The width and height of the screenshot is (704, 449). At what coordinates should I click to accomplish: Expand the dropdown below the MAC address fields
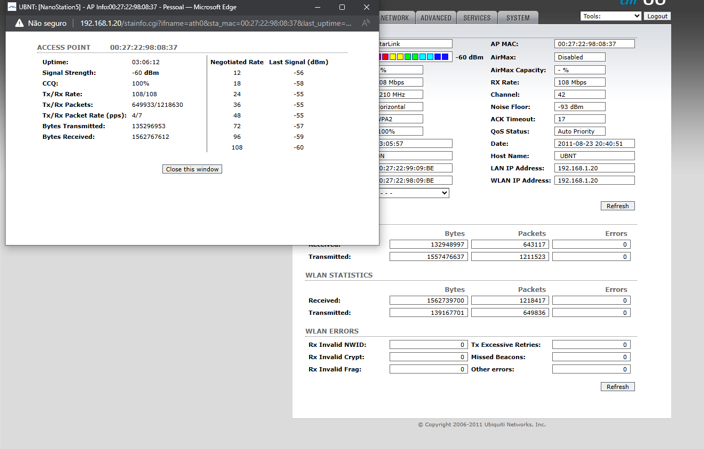pyautogui.click(x=414, y=193)
